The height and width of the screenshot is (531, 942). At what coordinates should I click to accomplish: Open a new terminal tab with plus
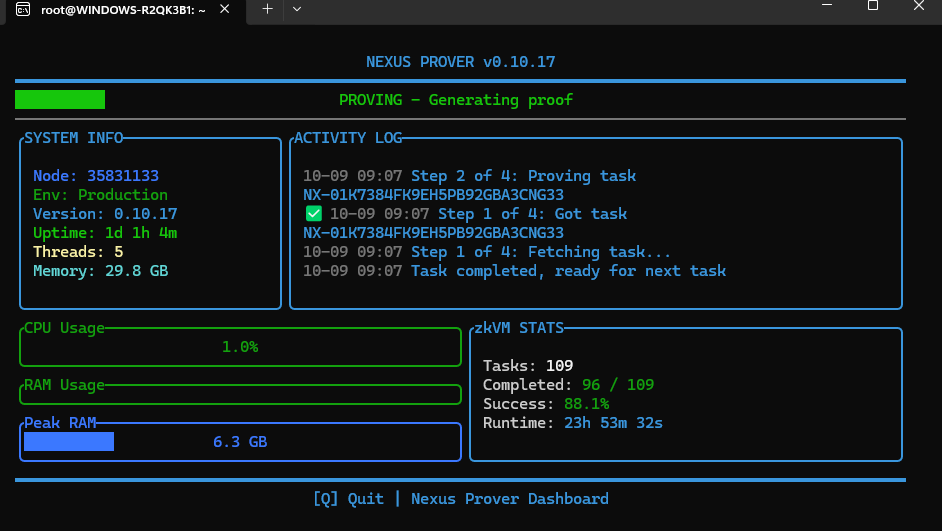coord(267,9)
